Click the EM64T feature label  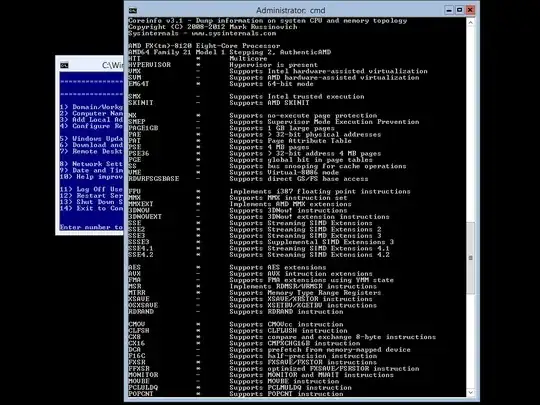click(138, 84)
